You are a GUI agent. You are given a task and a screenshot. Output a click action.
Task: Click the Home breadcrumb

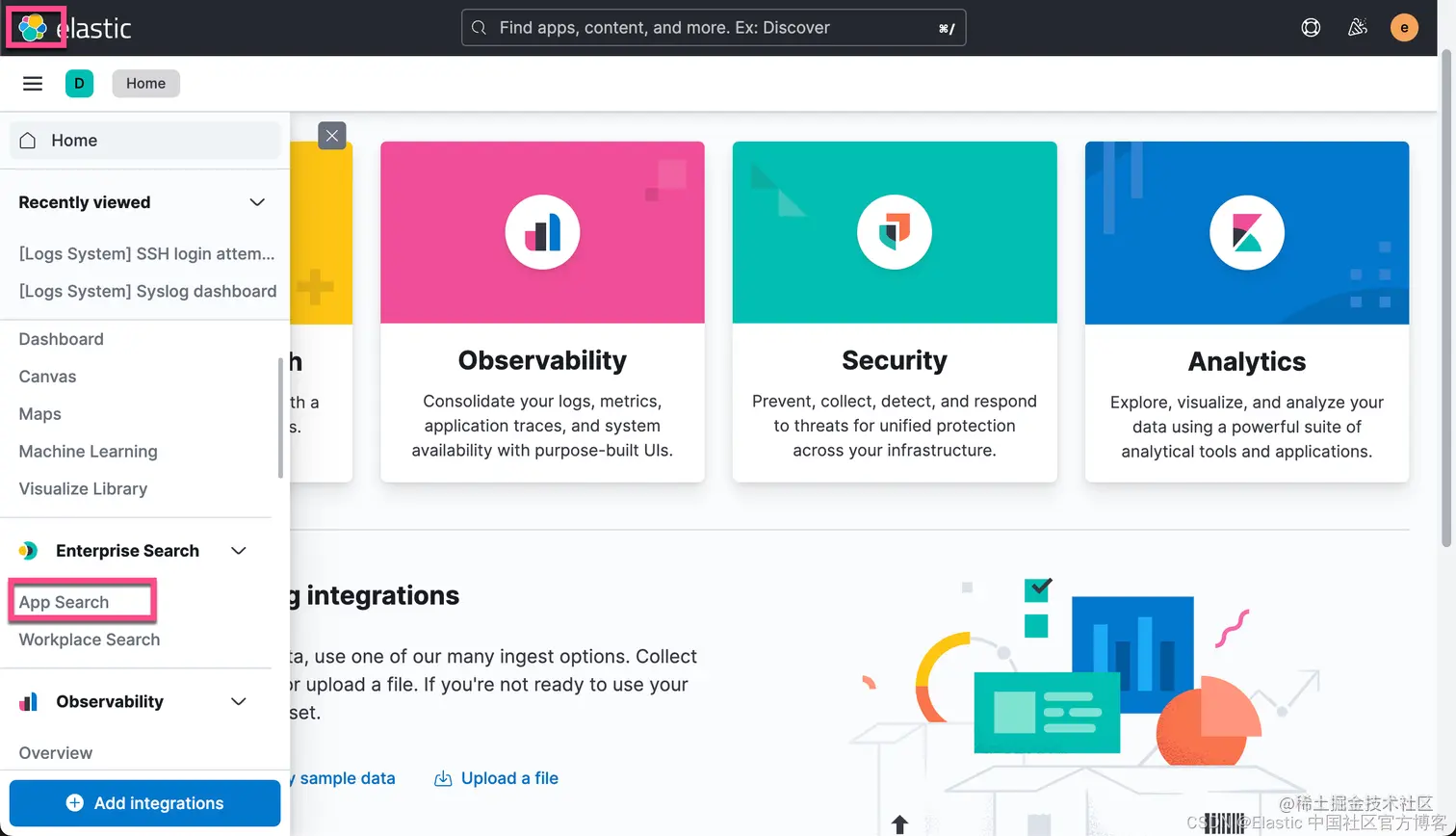point(145,84)
